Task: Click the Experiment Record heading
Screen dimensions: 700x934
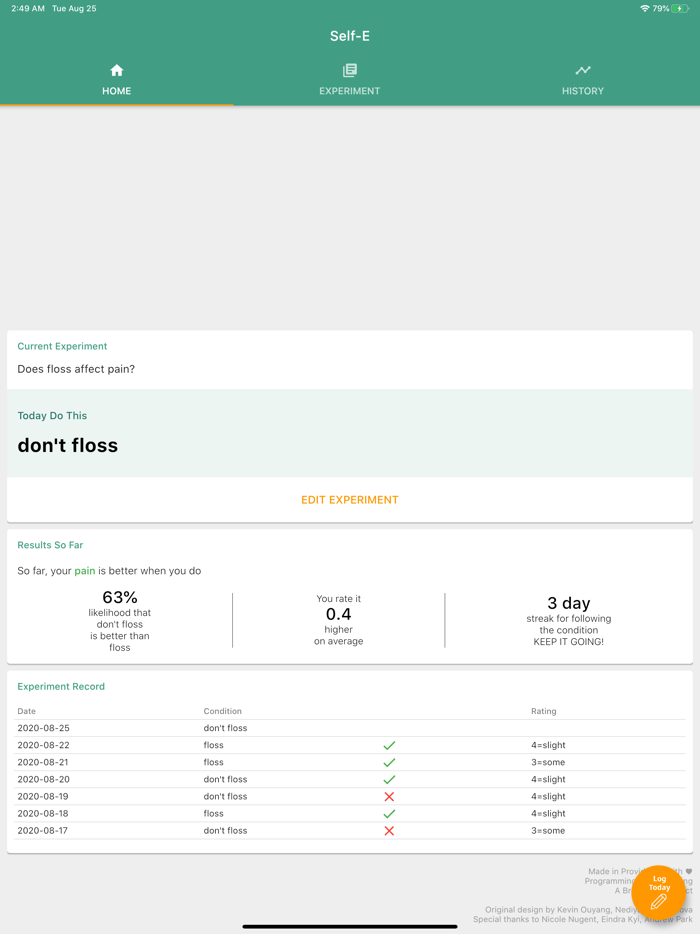Action: coord(61,686)
